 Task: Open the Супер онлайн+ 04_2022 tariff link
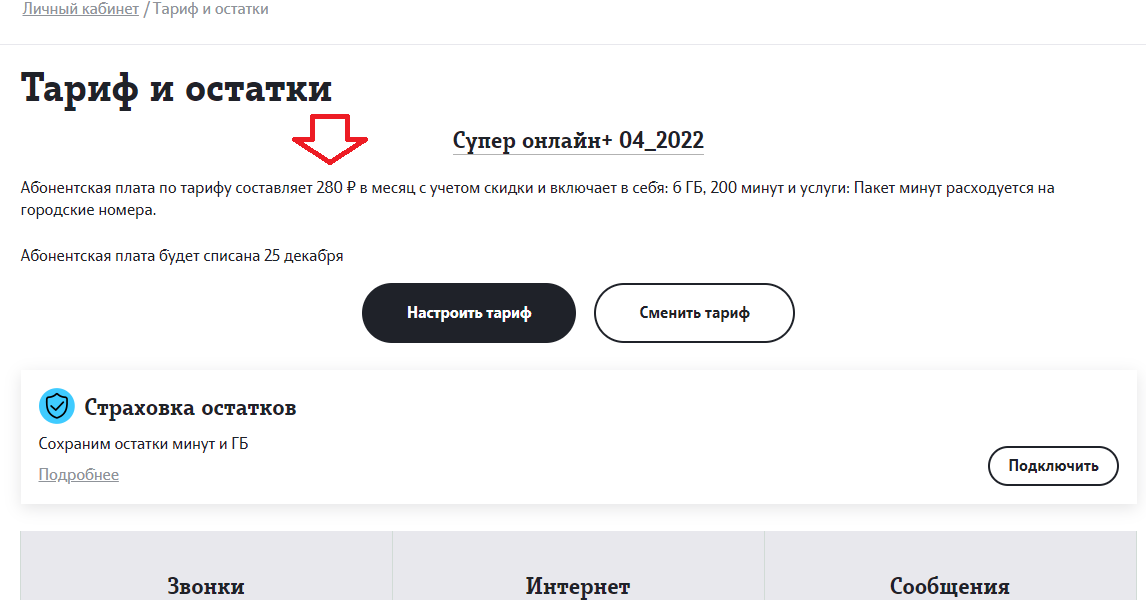coord(578,140)
